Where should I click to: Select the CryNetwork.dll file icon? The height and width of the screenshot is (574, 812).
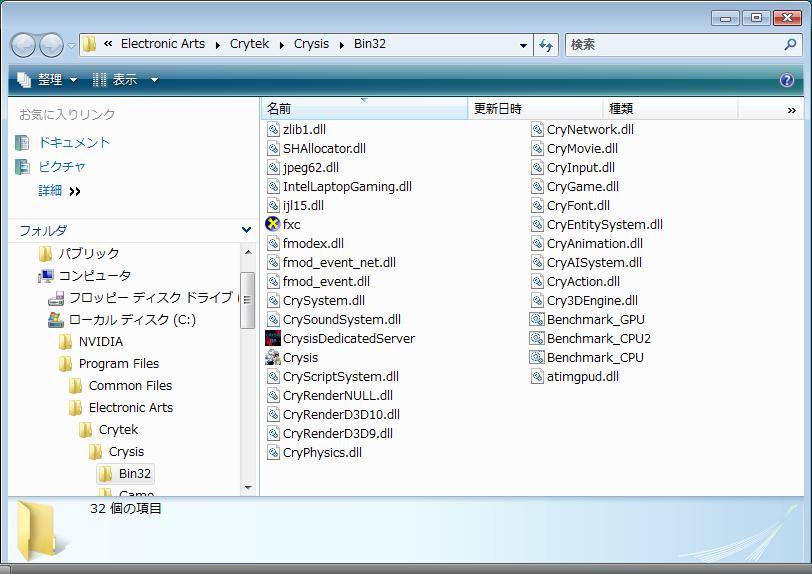(x=538, y=130)
